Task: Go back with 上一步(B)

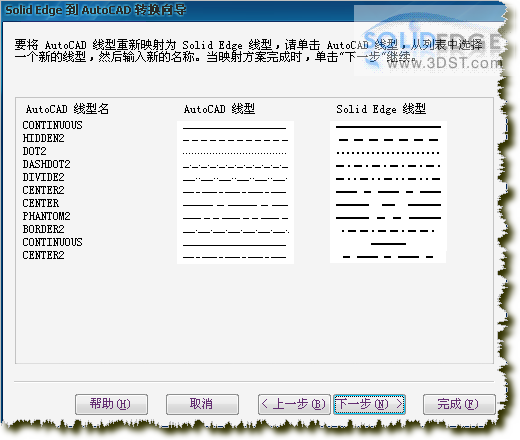Action: [294, 404]
